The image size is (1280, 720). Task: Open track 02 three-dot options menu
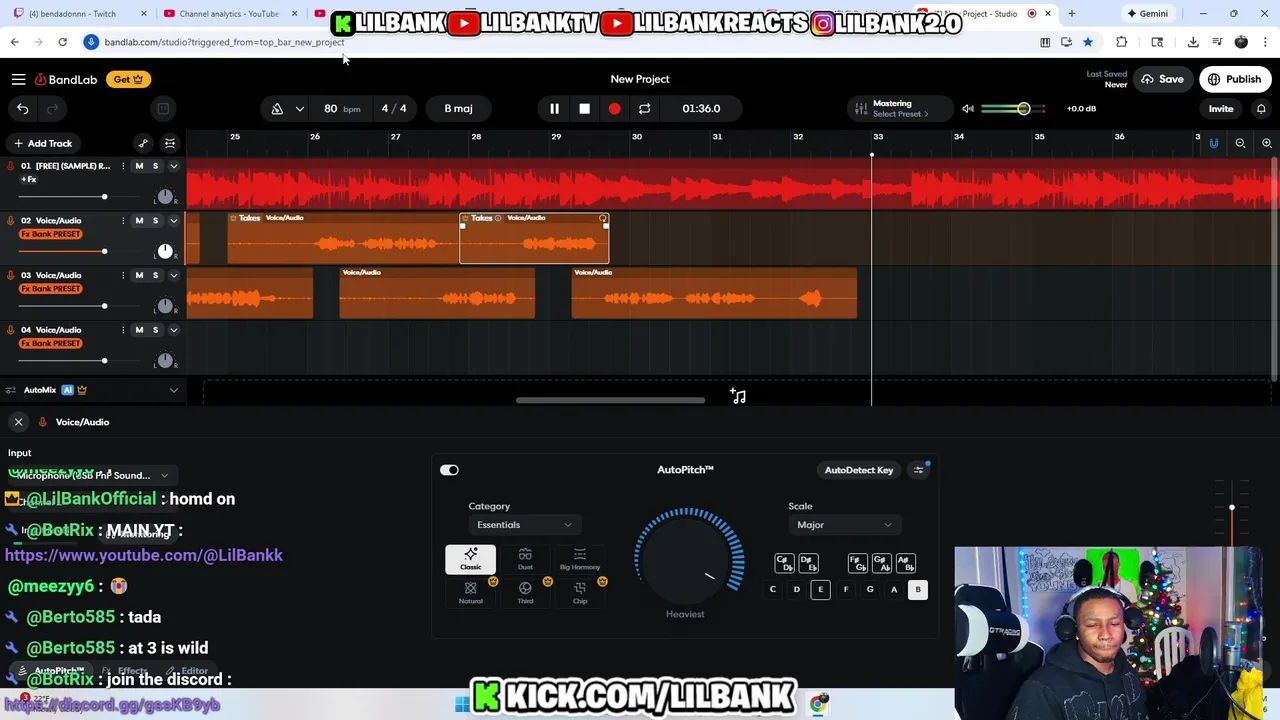[x=123, y=220]
